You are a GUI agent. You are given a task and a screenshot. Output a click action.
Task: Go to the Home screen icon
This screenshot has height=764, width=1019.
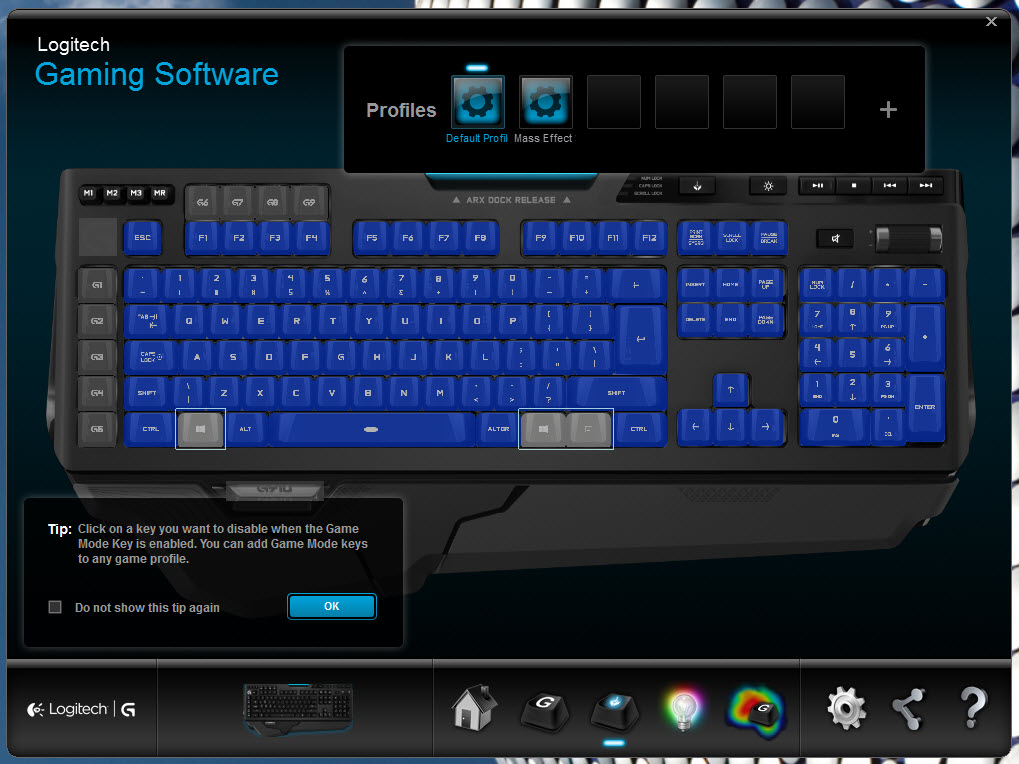click(474, 707)
